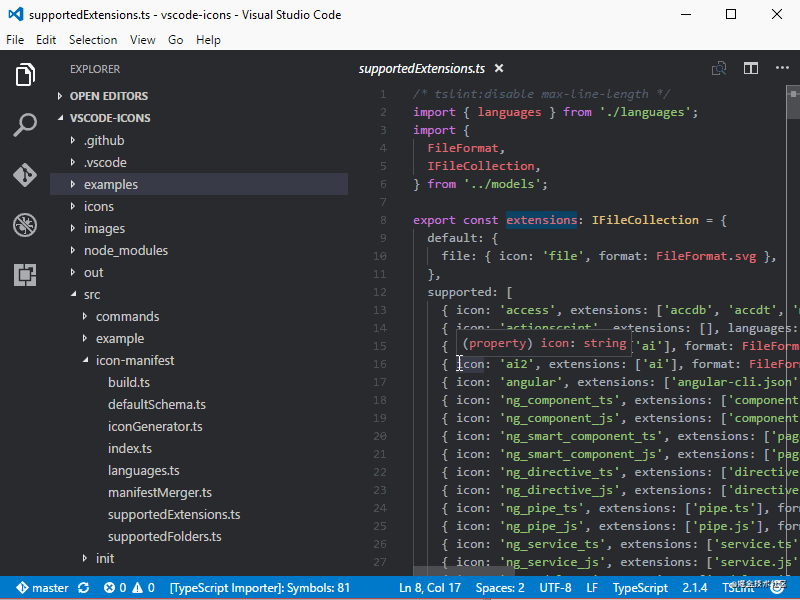Open the Extensions view icon
This screenshot has height=600, width=800.
24,274
